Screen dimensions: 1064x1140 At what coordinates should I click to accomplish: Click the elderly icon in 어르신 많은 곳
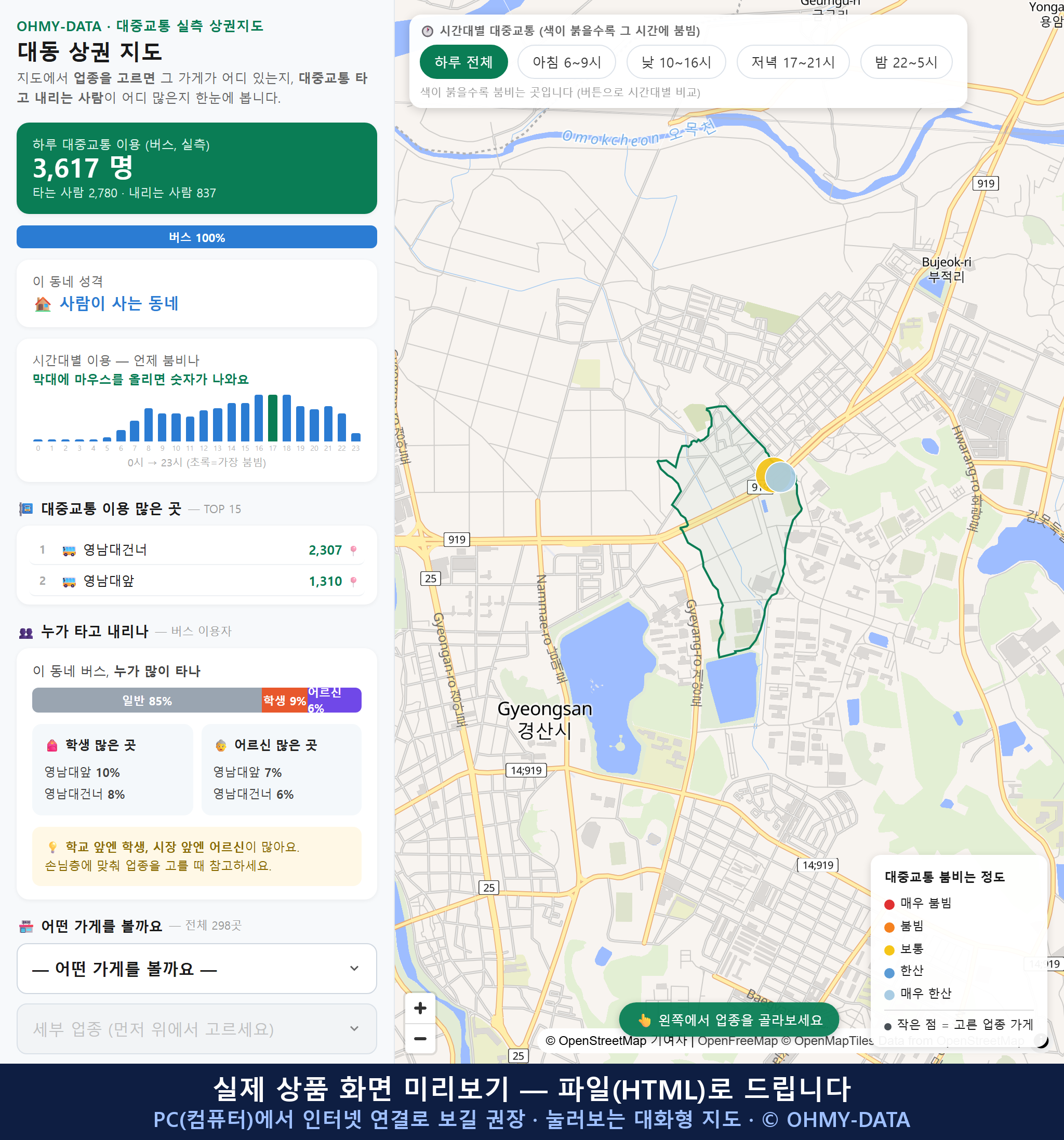[221, 745]
